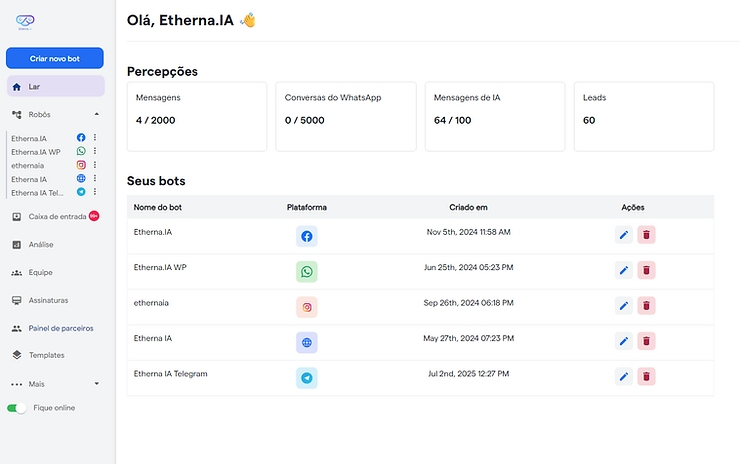Toggle the Fique online switch

pos(17,408)
